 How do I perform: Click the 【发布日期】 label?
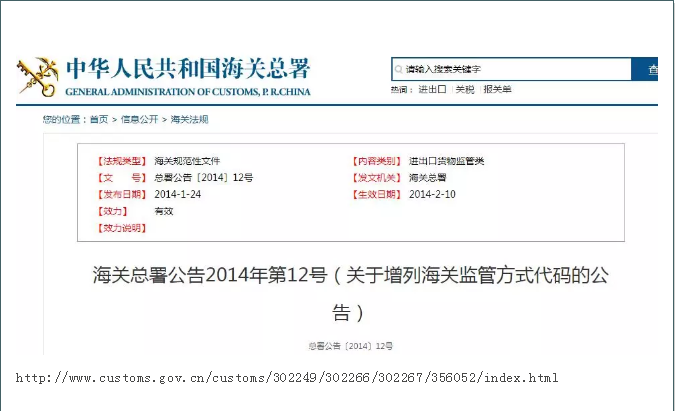pyautogui.click(x=122, y=194)
